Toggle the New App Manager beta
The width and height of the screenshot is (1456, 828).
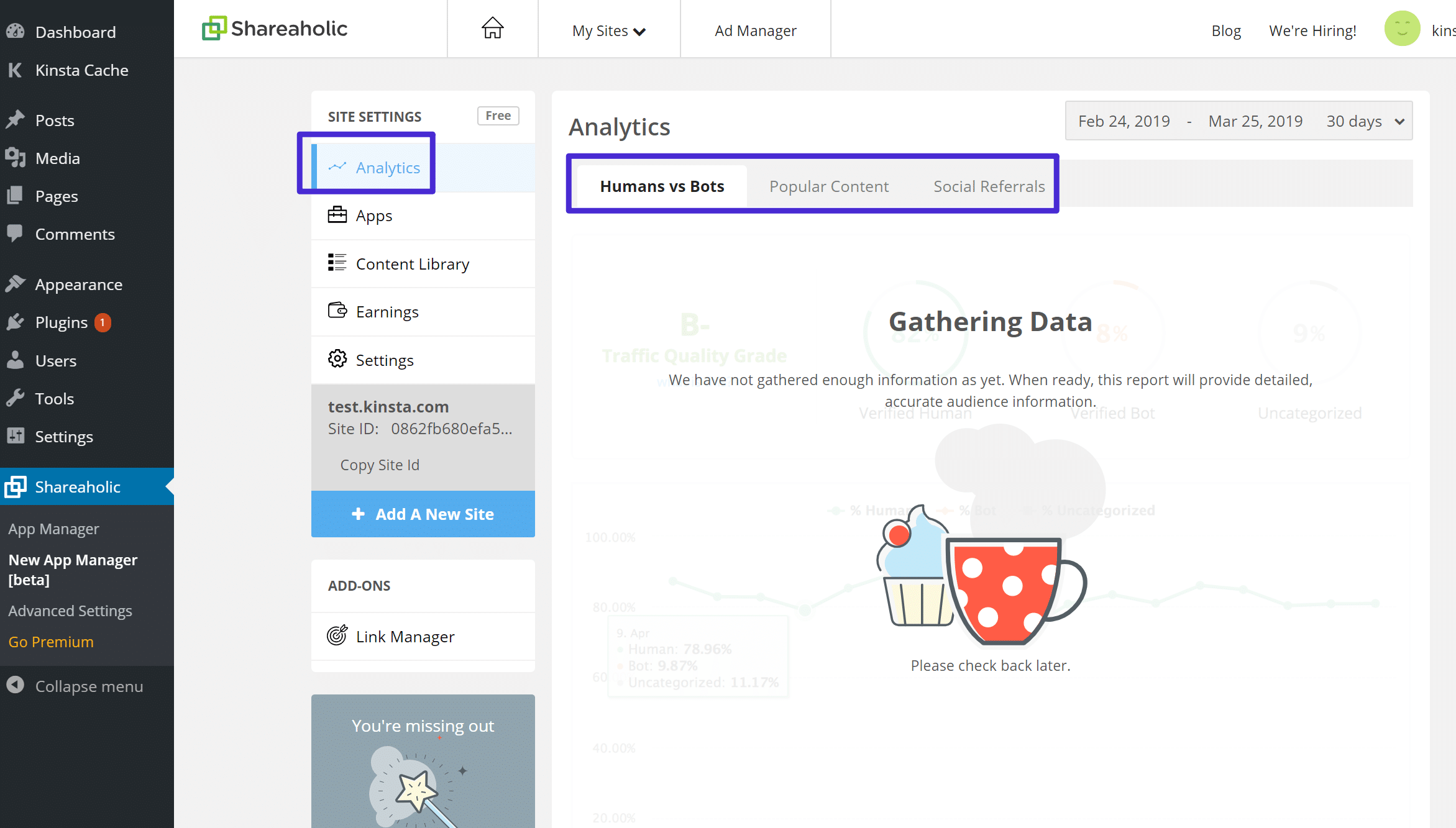point(74,569)
